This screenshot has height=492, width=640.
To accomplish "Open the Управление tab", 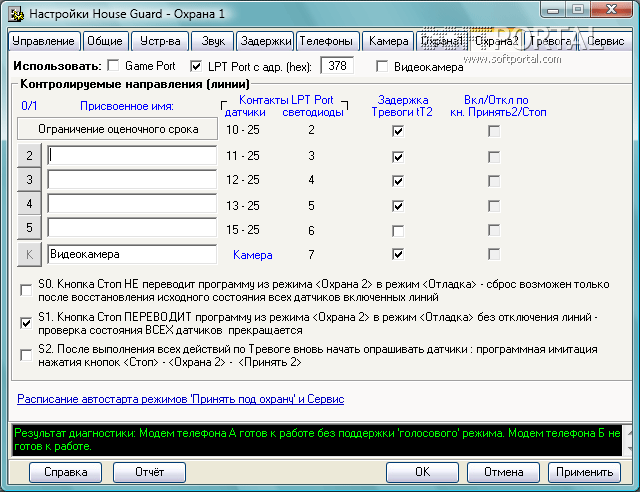I will (44, 41).
